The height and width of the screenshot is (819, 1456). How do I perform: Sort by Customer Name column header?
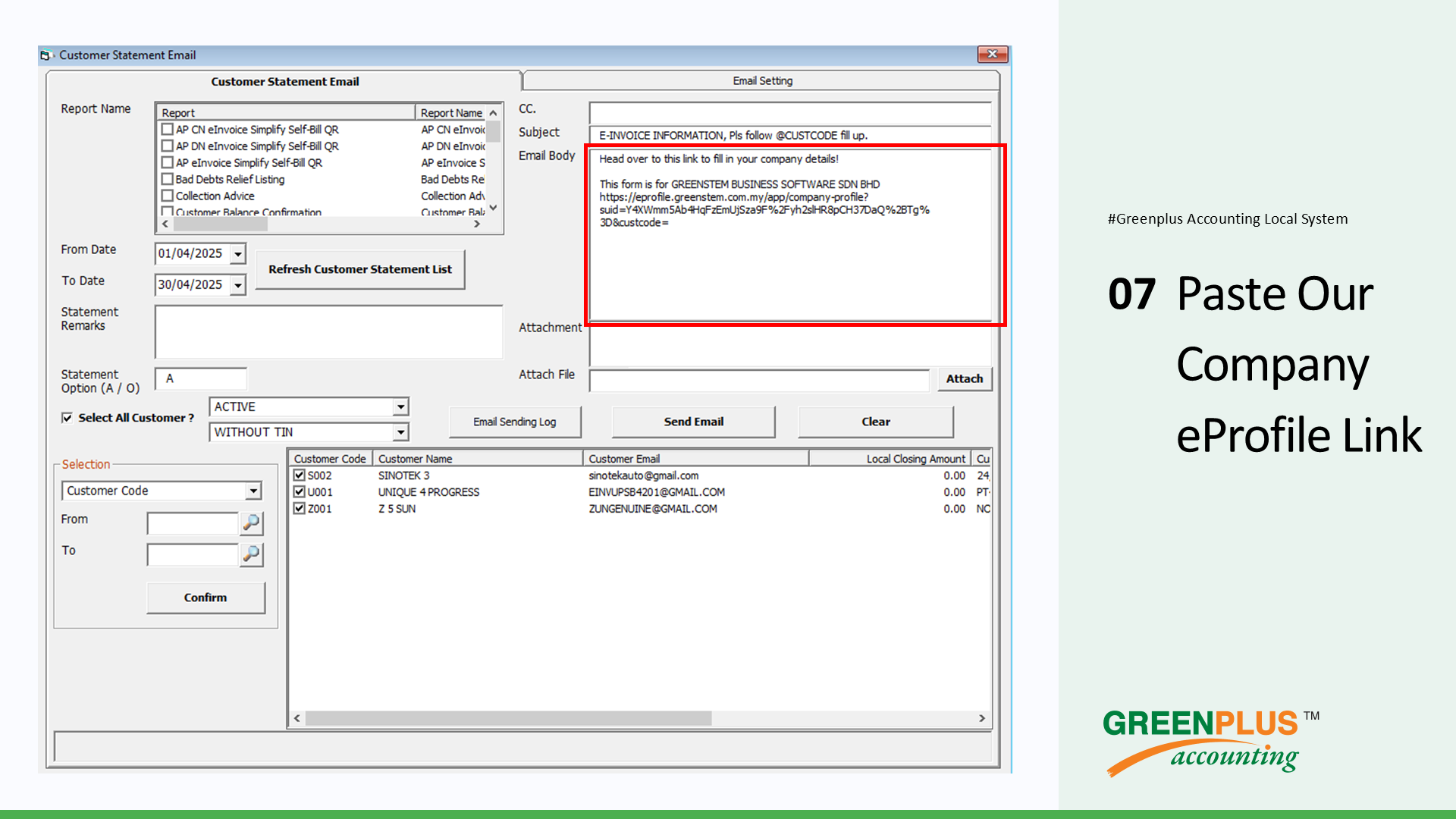point(478,459)
